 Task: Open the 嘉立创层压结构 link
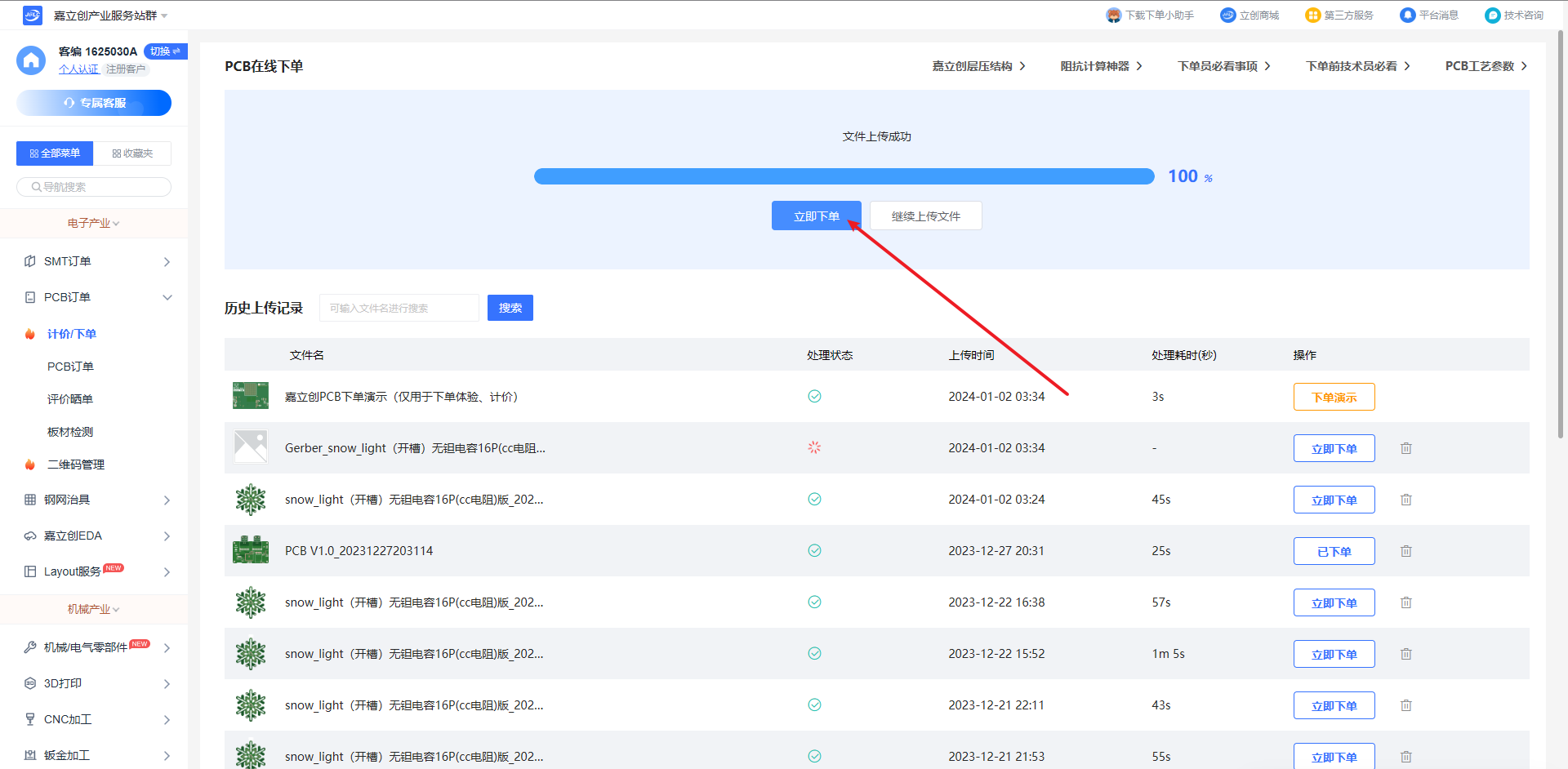[978, 66]
